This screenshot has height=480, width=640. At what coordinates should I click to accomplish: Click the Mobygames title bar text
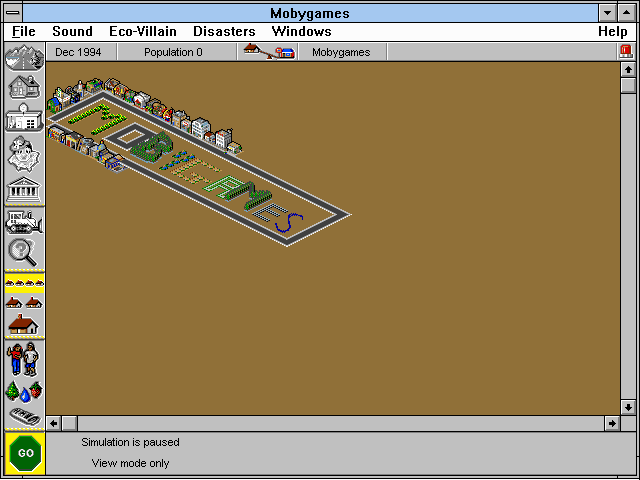click(310, 13)
